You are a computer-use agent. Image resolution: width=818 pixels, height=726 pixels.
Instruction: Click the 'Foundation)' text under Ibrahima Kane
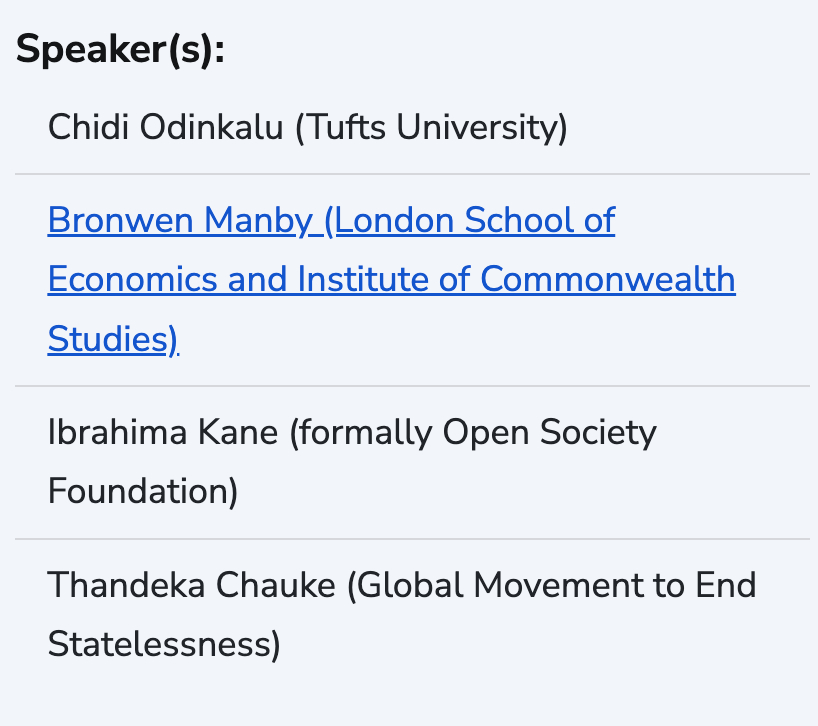coord(142,492)
